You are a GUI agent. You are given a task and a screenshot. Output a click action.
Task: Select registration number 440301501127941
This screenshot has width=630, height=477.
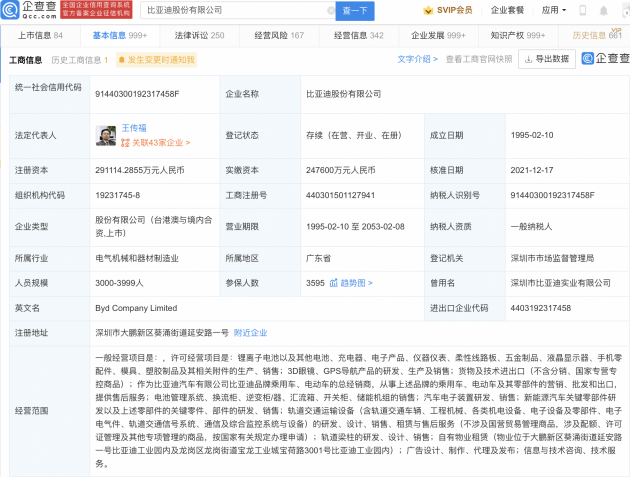tap(340, 195)
